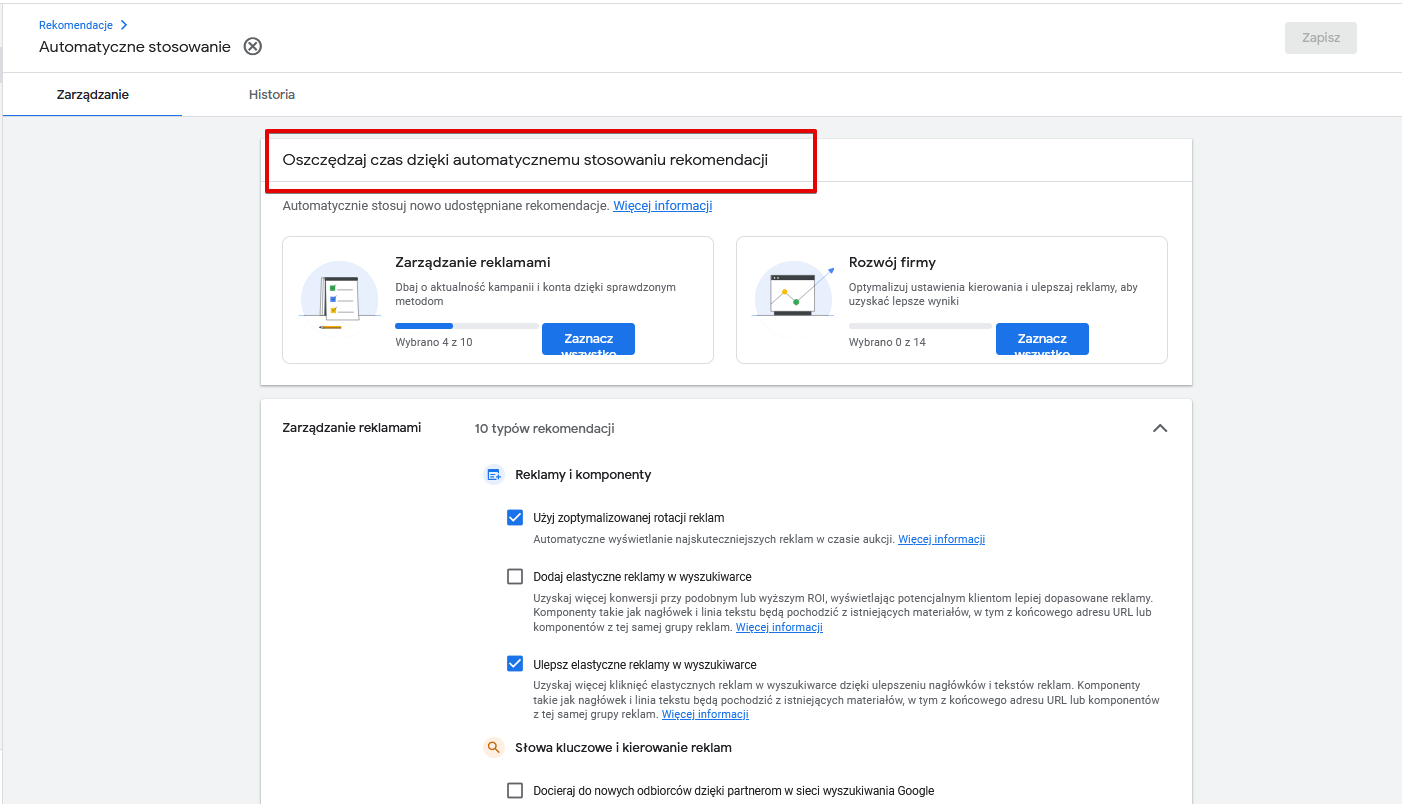Switch to the Historia tab
The height and width of the screenshot is (804, 1402).
272,95
